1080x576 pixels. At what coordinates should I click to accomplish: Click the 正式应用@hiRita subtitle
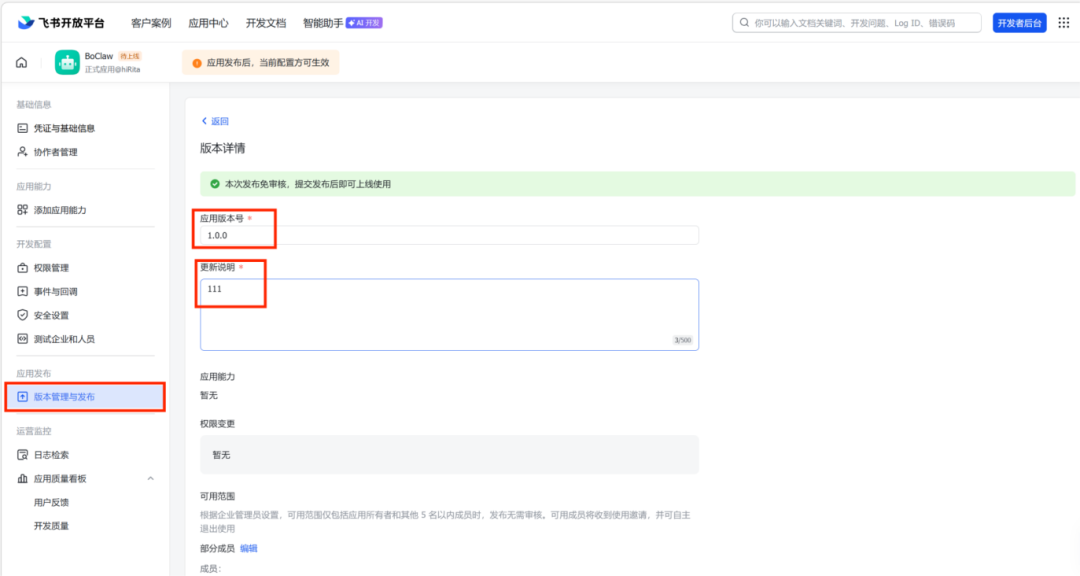tap(112, 70)
